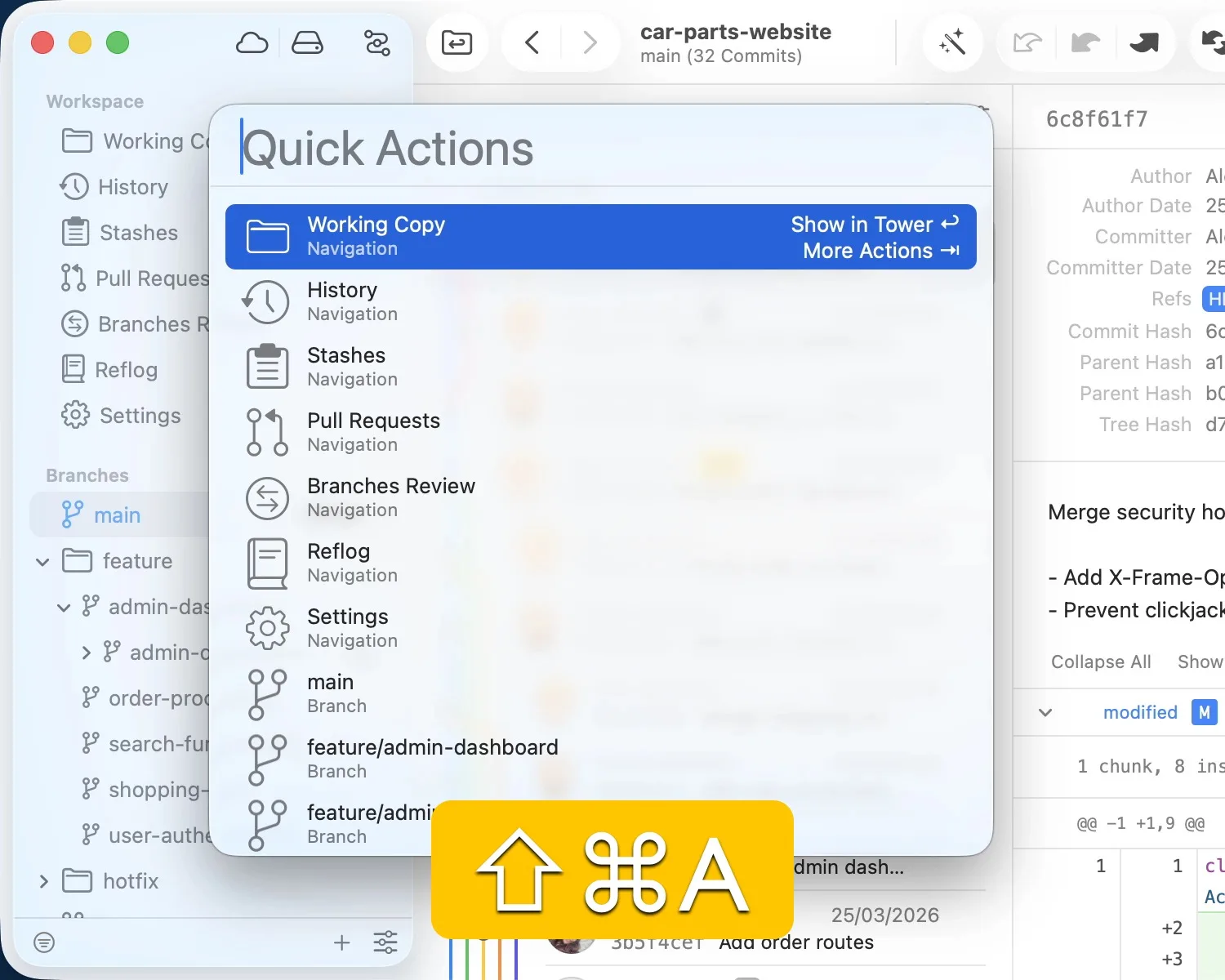1225x980 pixels.
Task: Open the workflow settings sliders icon
Action: coord(376,42)
